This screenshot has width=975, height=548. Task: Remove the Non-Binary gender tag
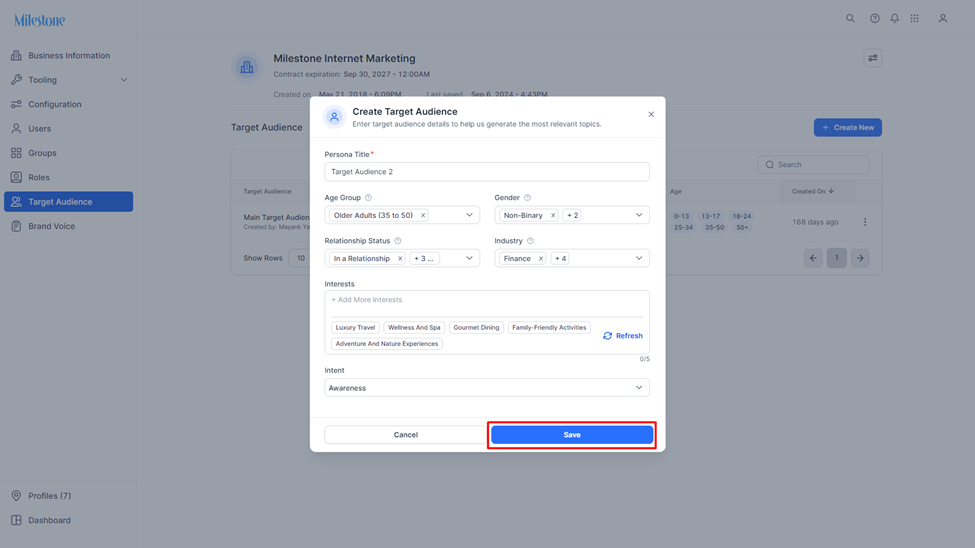tap(553, 215)
